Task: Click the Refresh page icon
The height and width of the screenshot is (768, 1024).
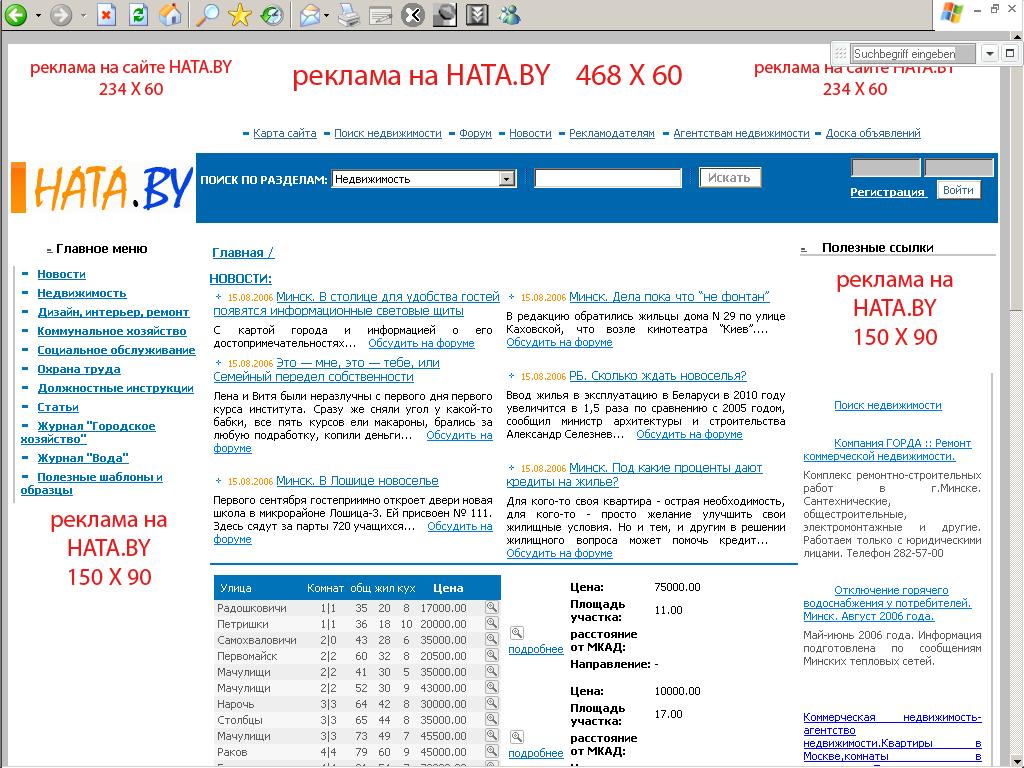Action: pyautogui.click(x=138, y=14)
